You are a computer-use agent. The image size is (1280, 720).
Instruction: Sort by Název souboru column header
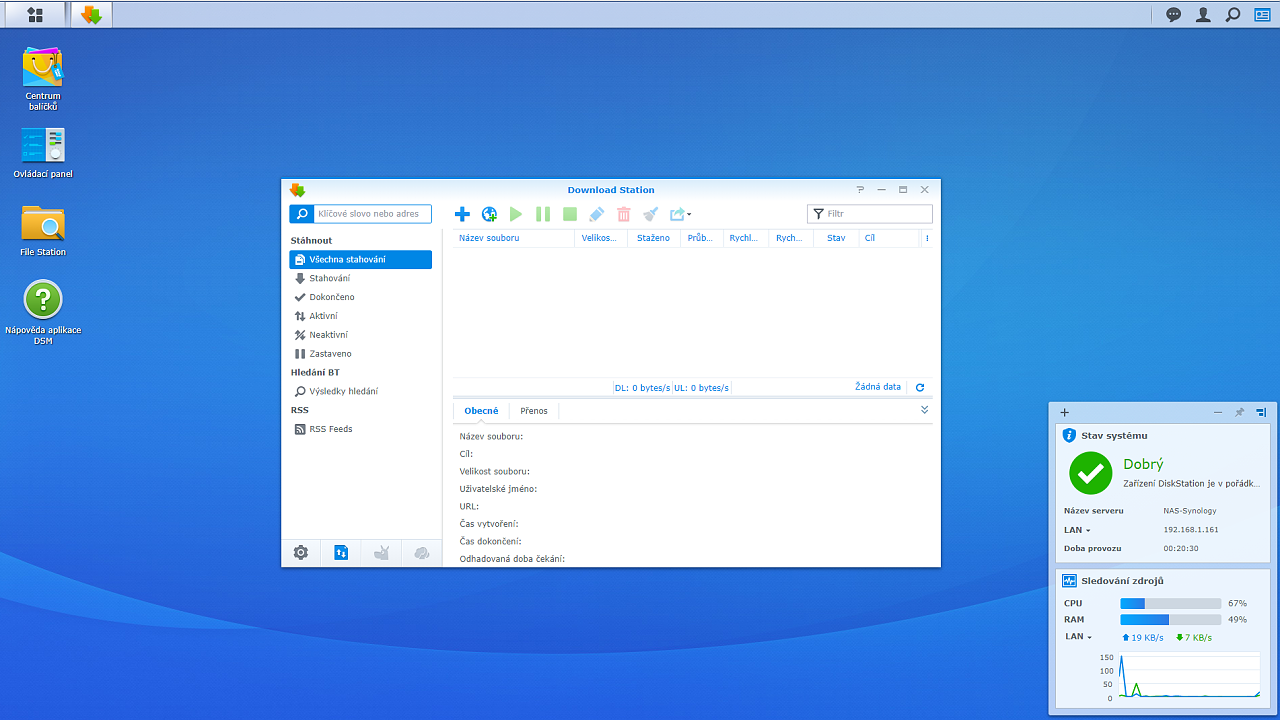(x=514, y=238)
